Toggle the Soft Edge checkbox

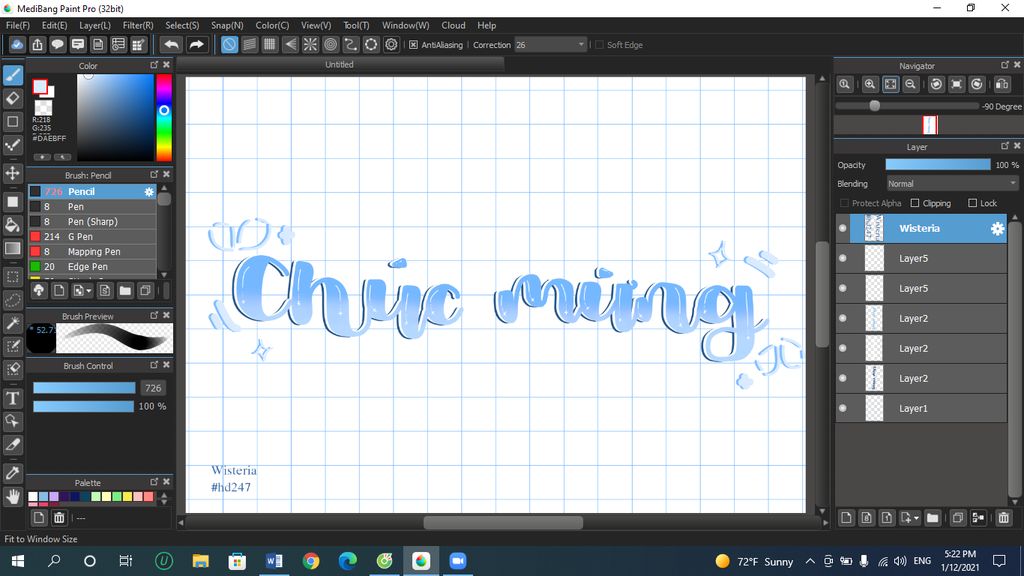click(x=599, y=45)
